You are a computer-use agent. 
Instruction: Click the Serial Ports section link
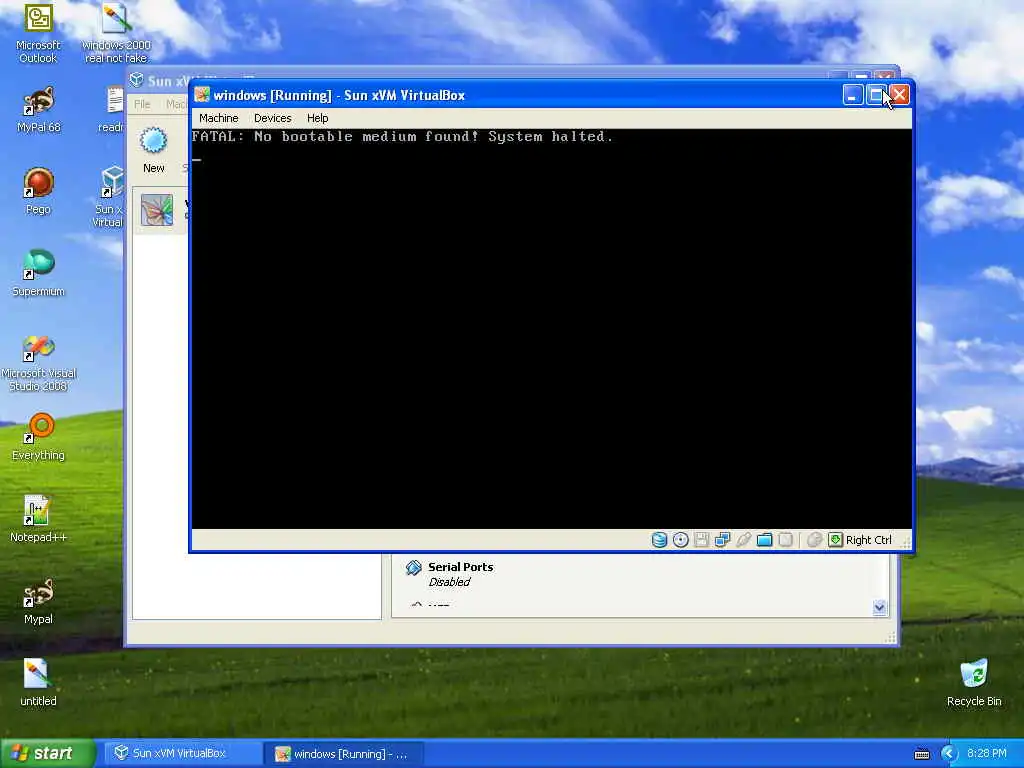click(x=460, y=567)
